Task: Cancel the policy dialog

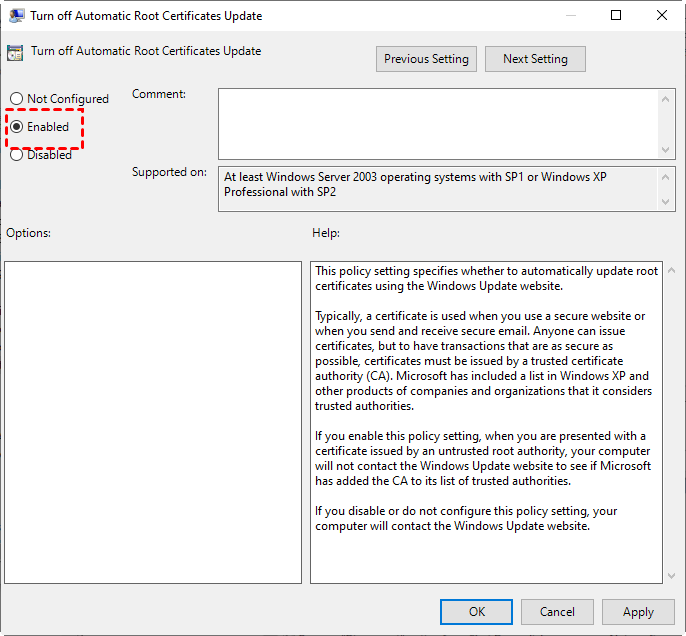Action: [x=557, y=612]
